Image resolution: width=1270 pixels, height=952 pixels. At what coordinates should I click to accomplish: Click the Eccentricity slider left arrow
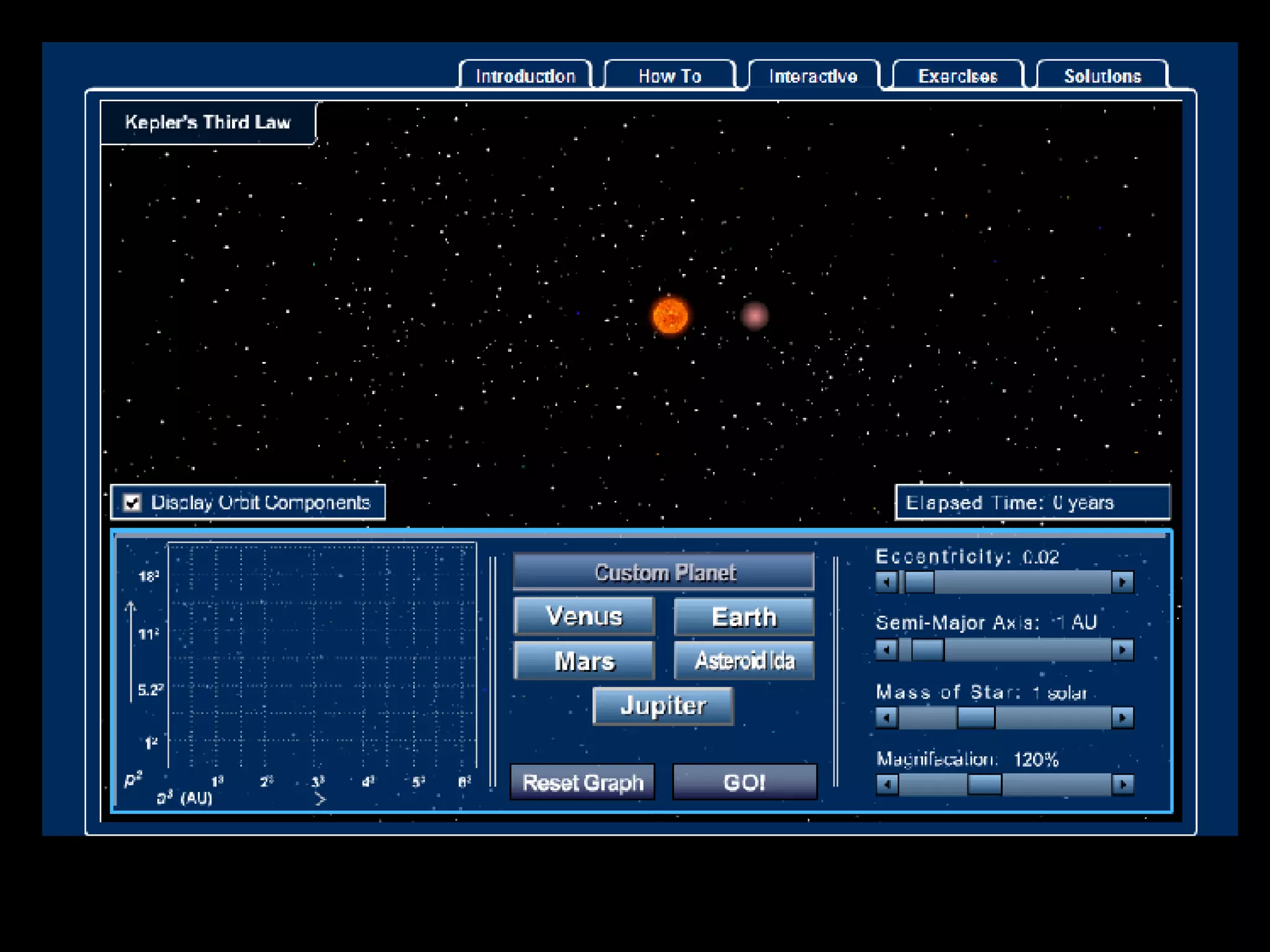[x=887, y=582]
